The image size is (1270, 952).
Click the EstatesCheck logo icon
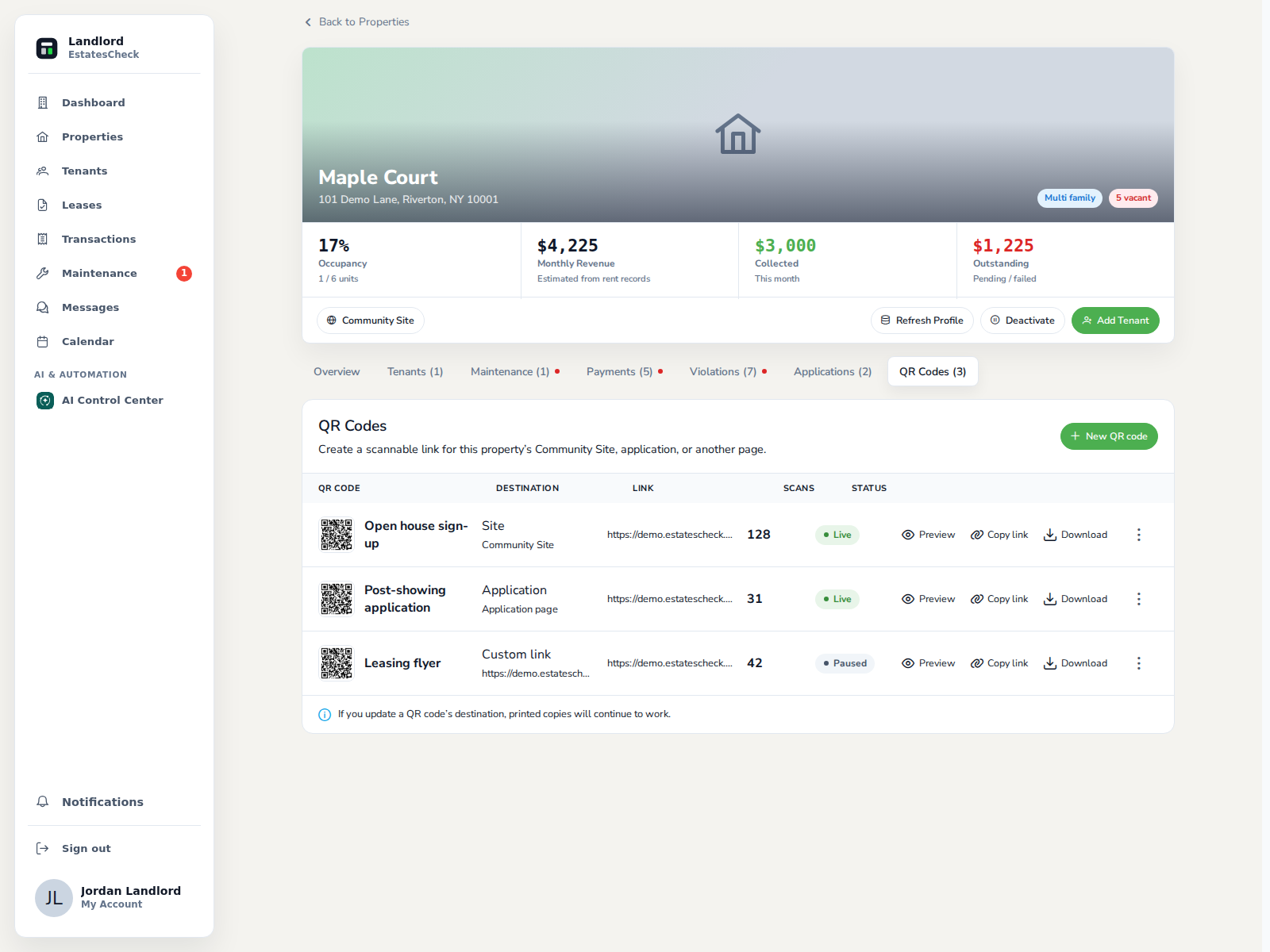pos(47,48)
